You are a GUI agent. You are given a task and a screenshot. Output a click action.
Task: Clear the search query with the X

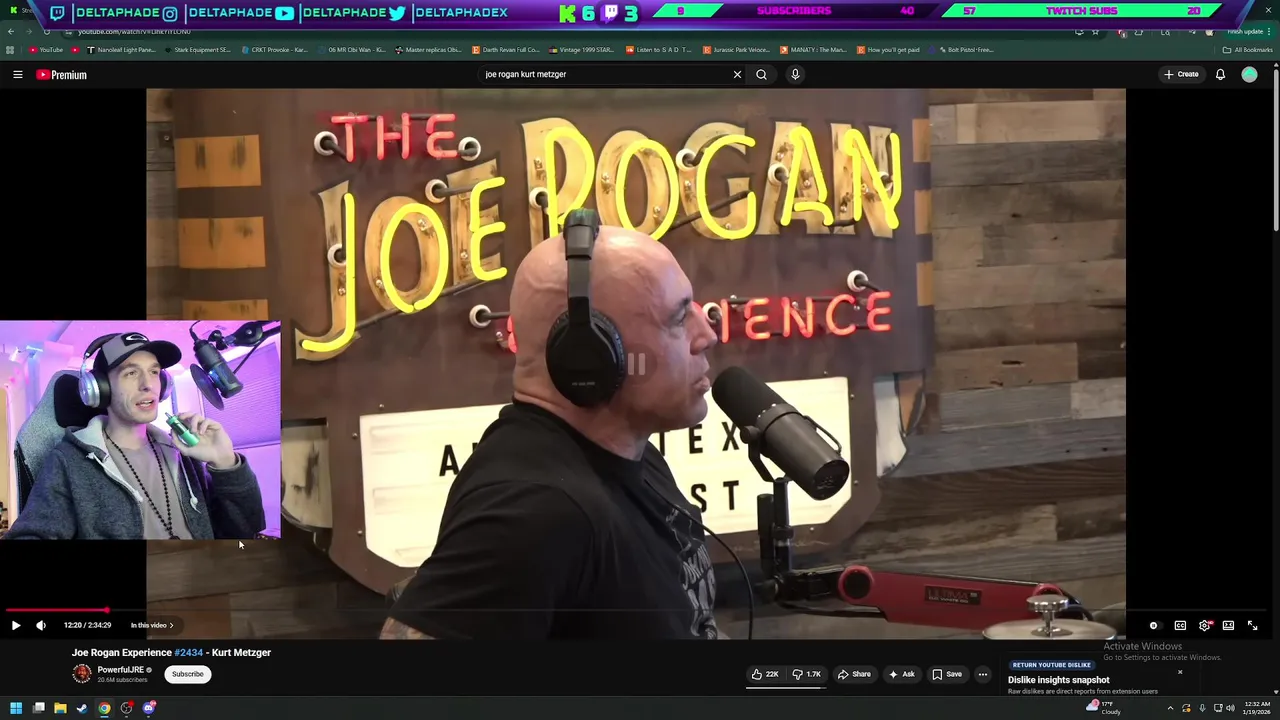tap(737, 74)
